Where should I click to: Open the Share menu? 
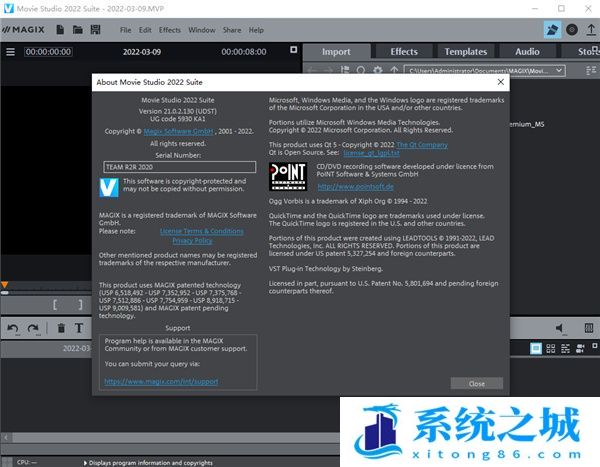pyautogui.click(x=232, y=30)
